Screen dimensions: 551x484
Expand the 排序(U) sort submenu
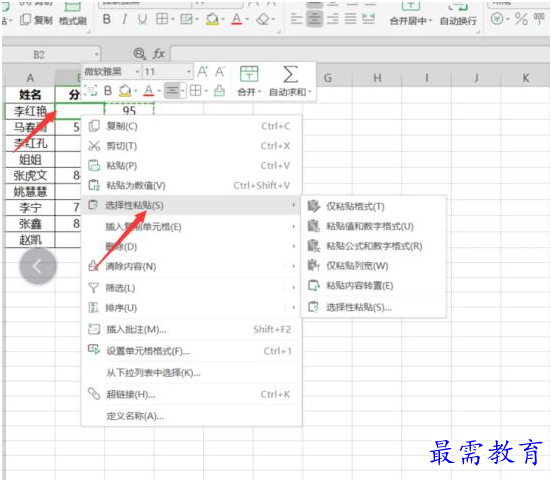pos(192,308)
